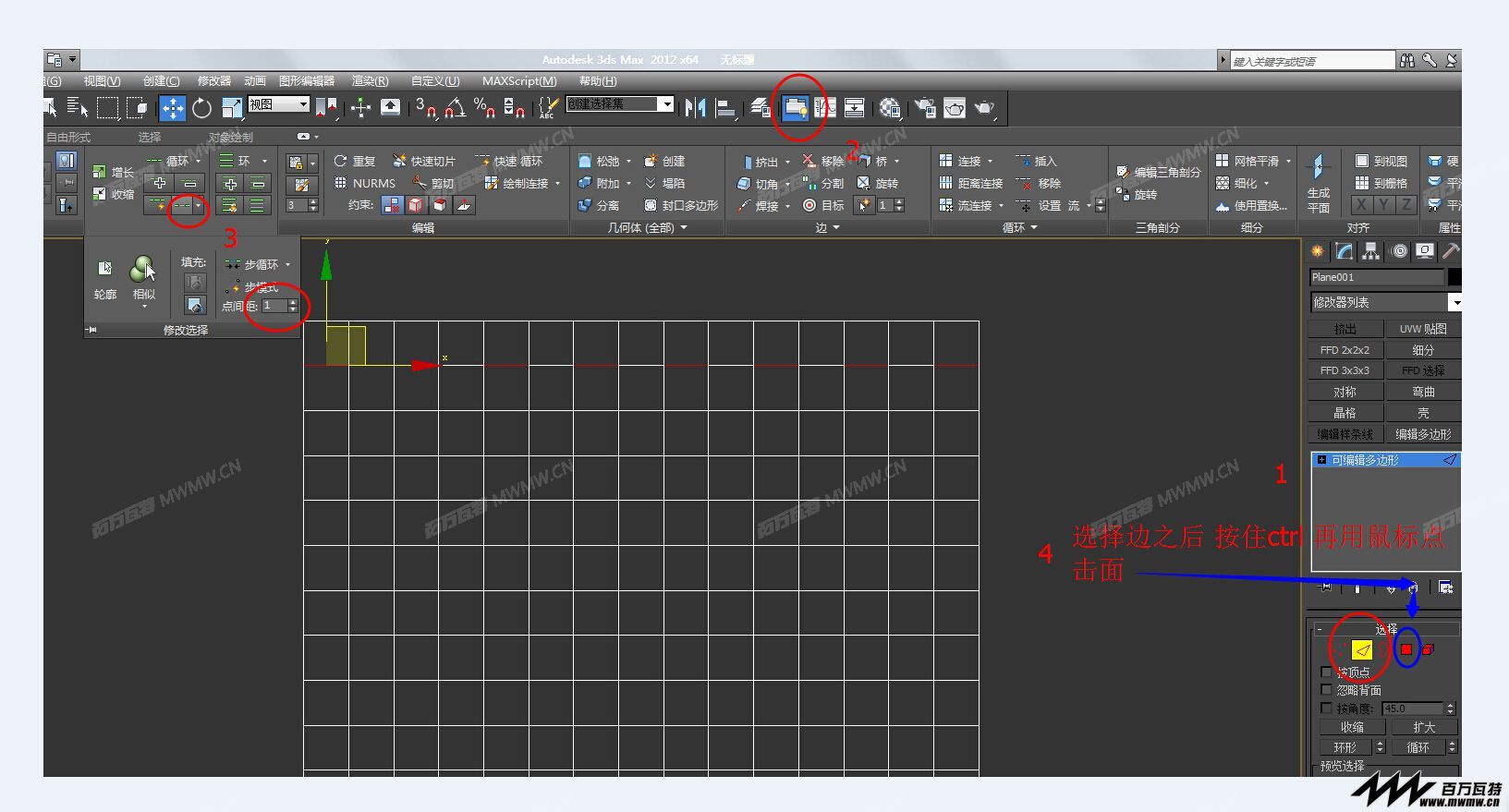Click the 扩大 grow selection button
1509x812 pixels.
click(x=1423, y=727)
